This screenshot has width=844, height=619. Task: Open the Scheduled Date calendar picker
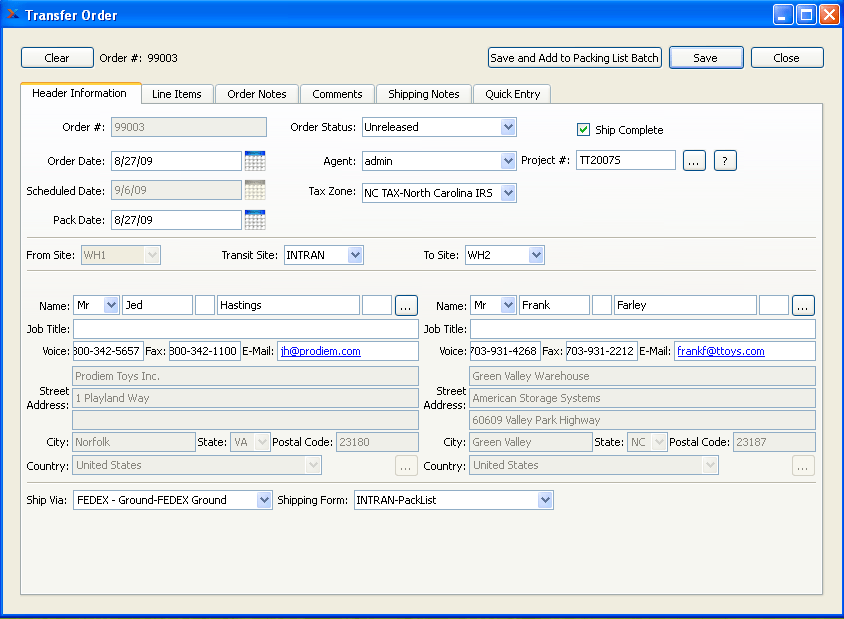254,190
